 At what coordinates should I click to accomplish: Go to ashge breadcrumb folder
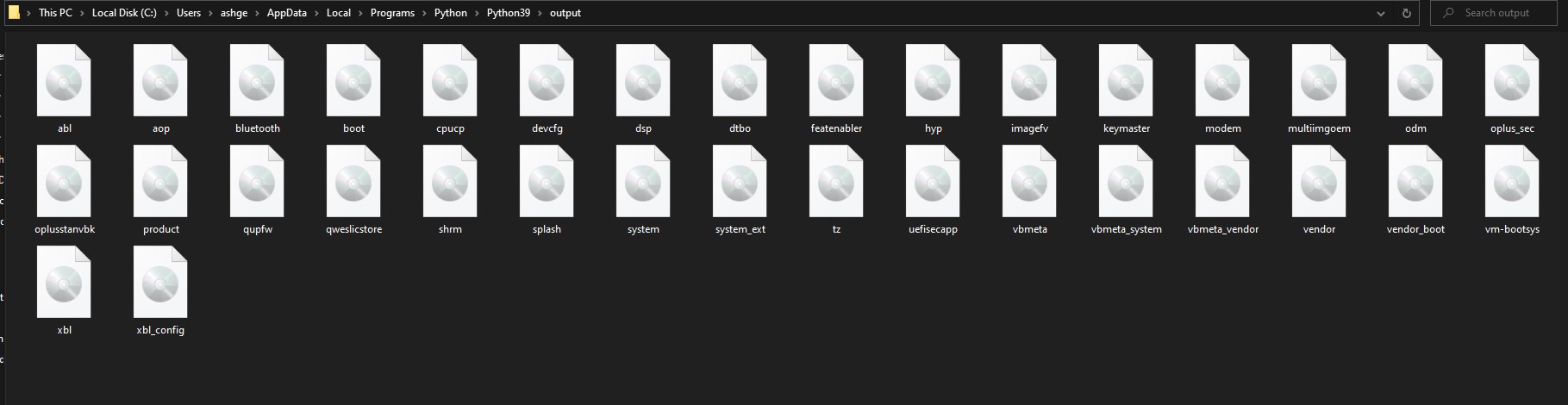pos(234,13)
